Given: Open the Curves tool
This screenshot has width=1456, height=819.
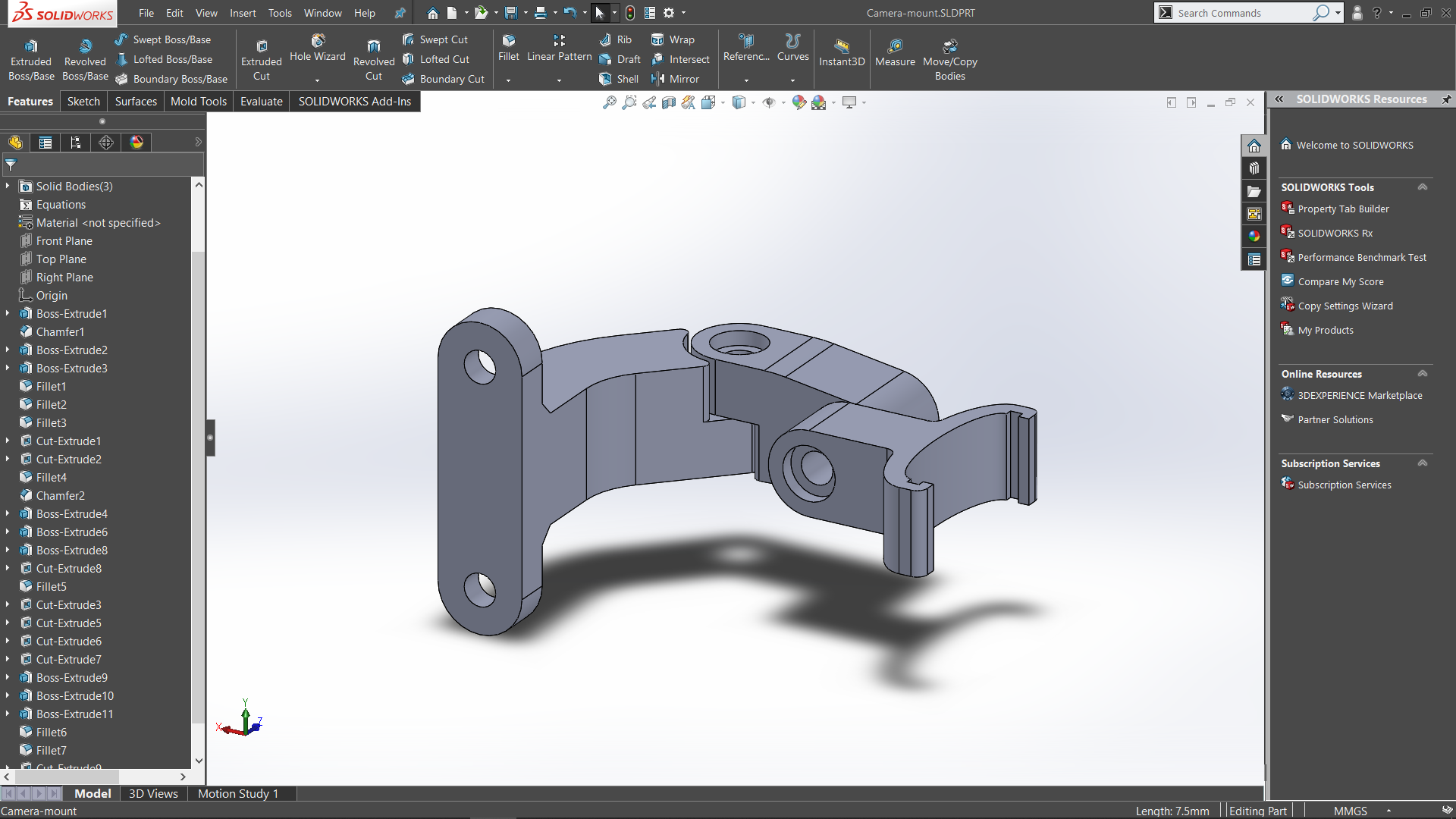Looking at the screenshot, I should pyautogui.click(x=793, y=48).
